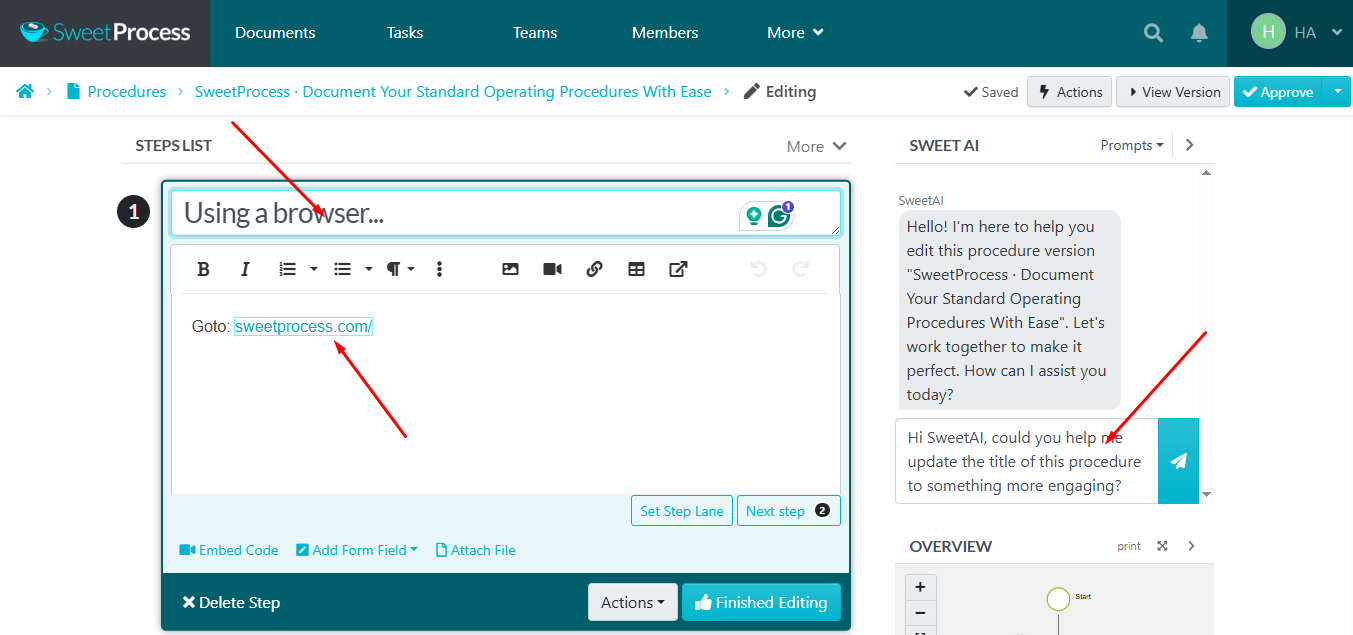Insert a video into the step

click(552, 269)
